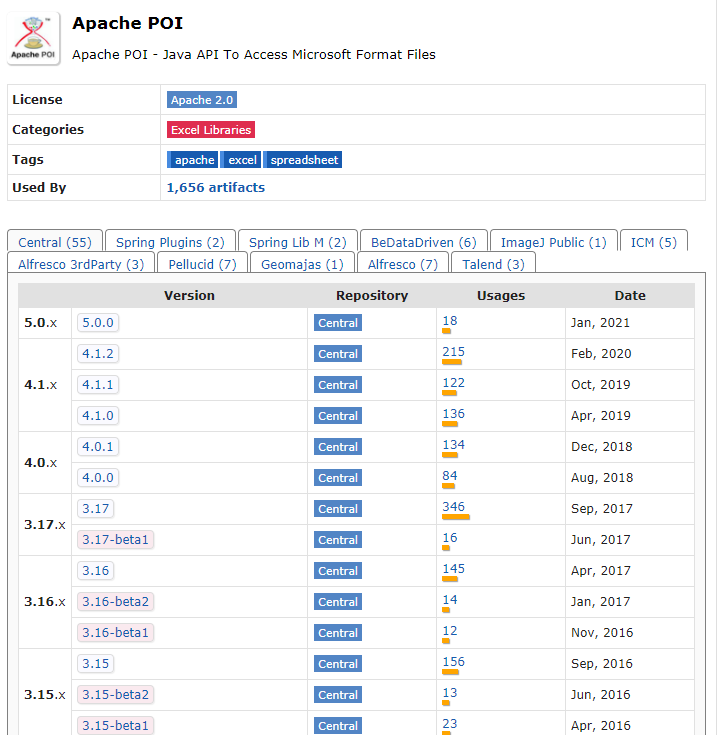The width and height of the screenshot is (717, 735).
Task: Open version 4.0.1
Action: [97, 446]
